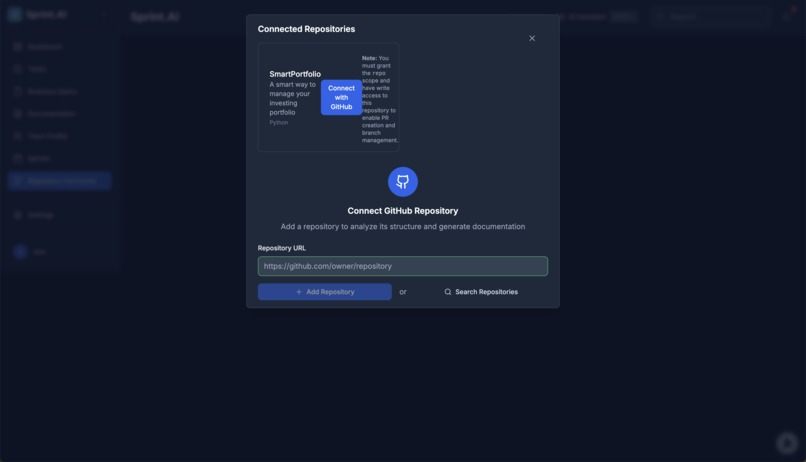Screen dimensions: 806x462
Task: Close the Connected Repositories dialog
Action: 532,39
